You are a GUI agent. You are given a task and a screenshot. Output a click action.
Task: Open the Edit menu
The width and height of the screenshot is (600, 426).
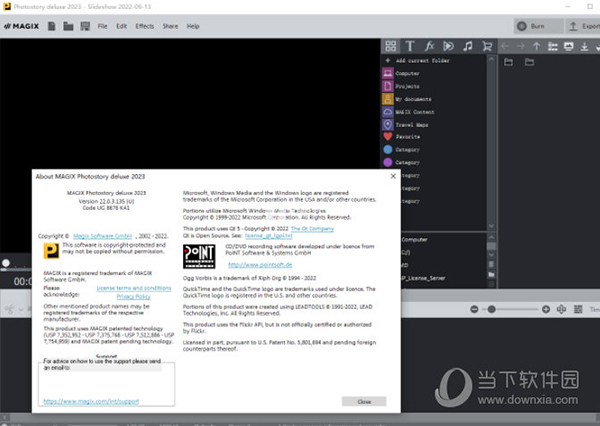[122, 26]
